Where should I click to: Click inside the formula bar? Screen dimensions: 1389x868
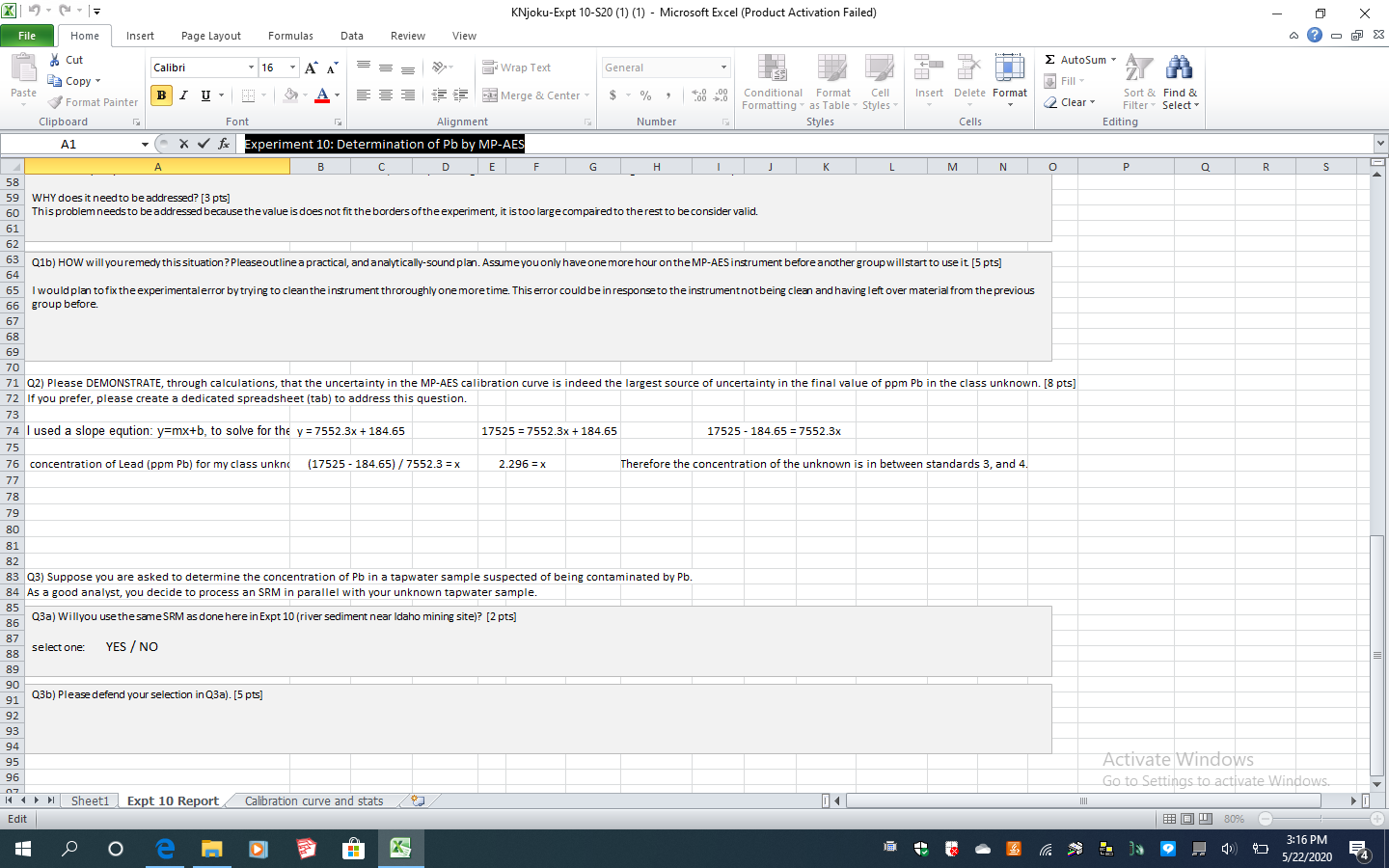point(675,143)
